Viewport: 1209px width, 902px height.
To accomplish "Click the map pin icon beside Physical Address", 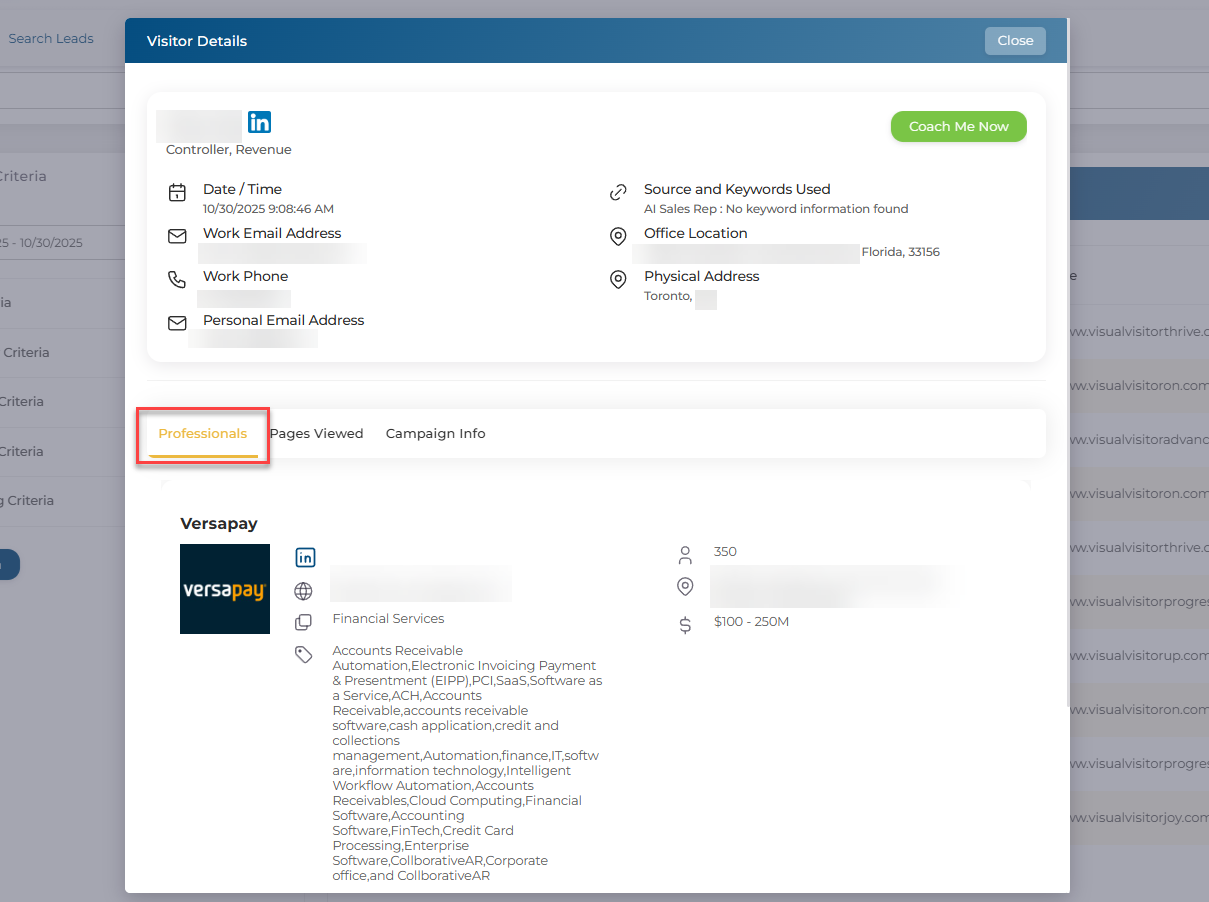I will [618, 280].
